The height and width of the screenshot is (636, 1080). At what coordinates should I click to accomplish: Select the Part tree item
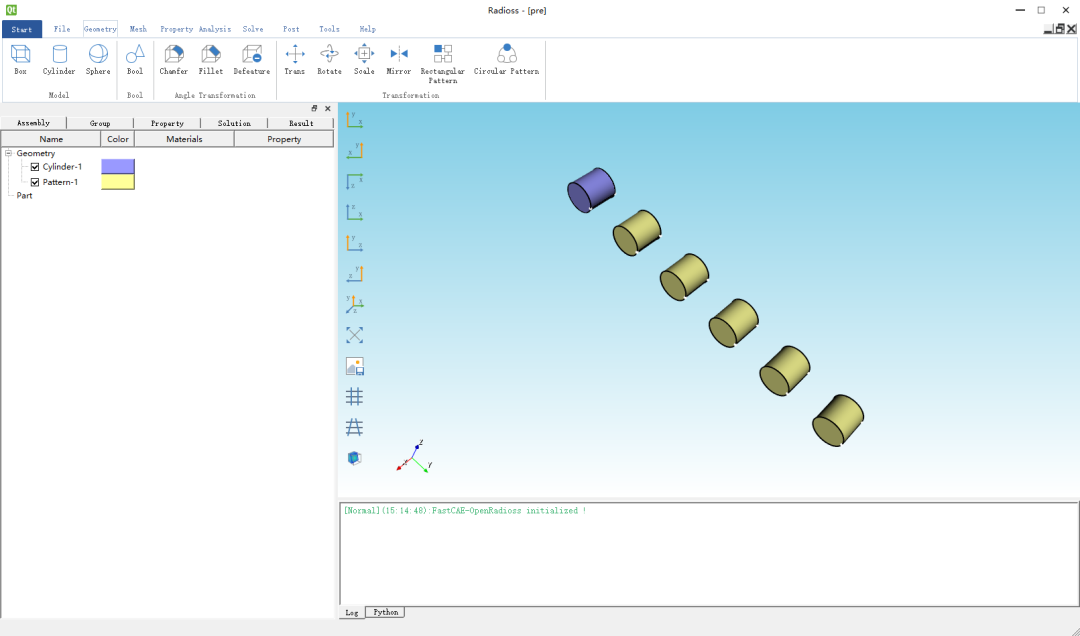click(x=25, y=196)
